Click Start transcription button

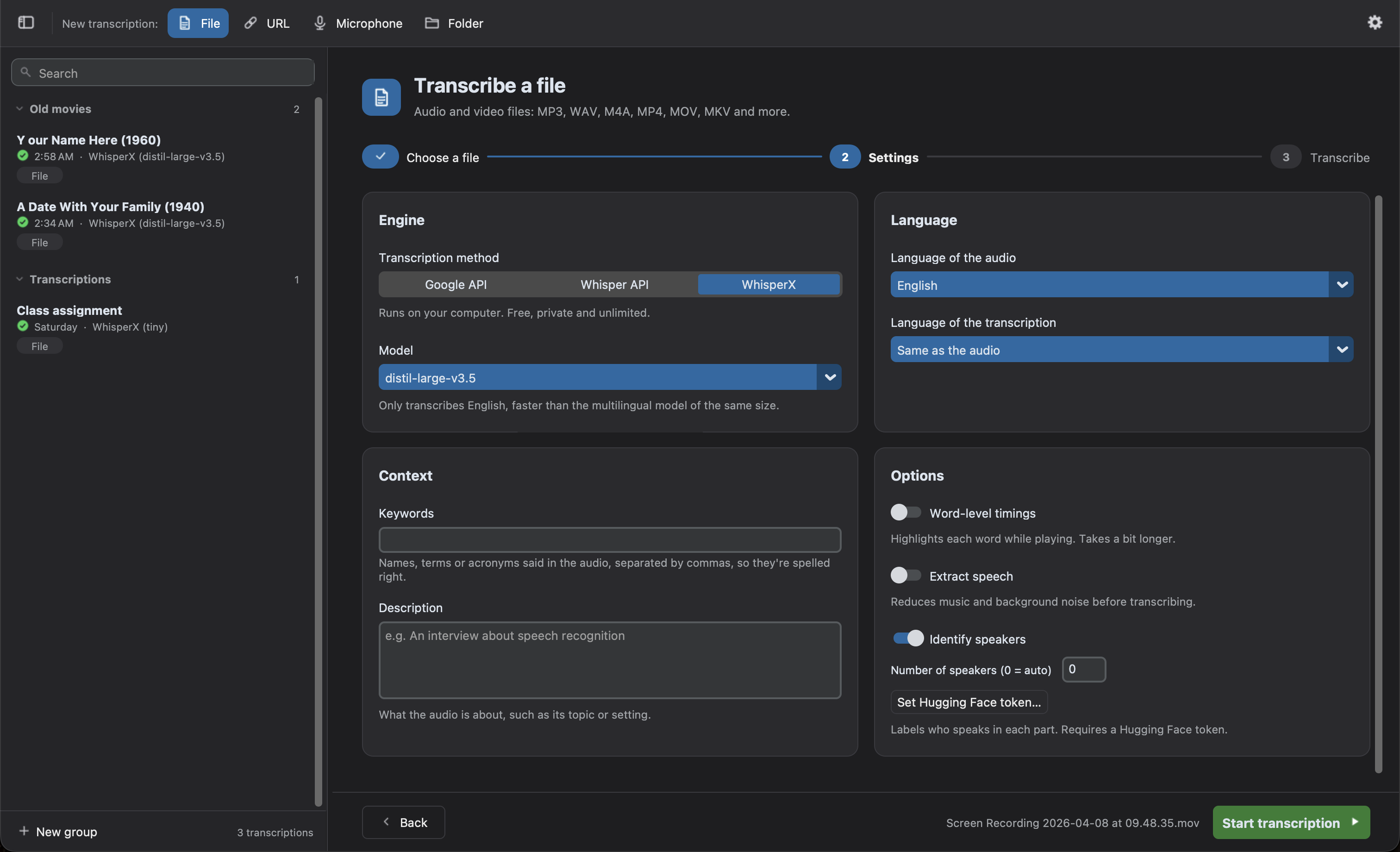[x=1291, y=822]
